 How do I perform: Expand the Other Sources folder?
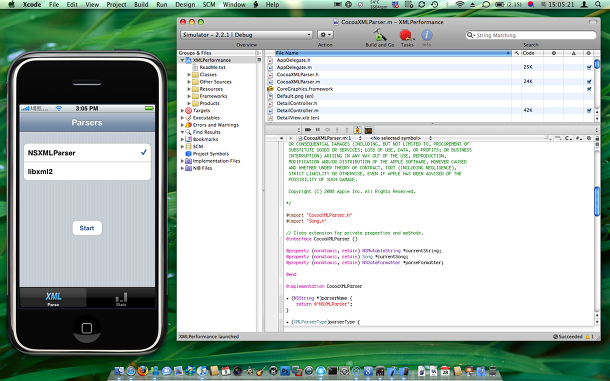point(189,82)
